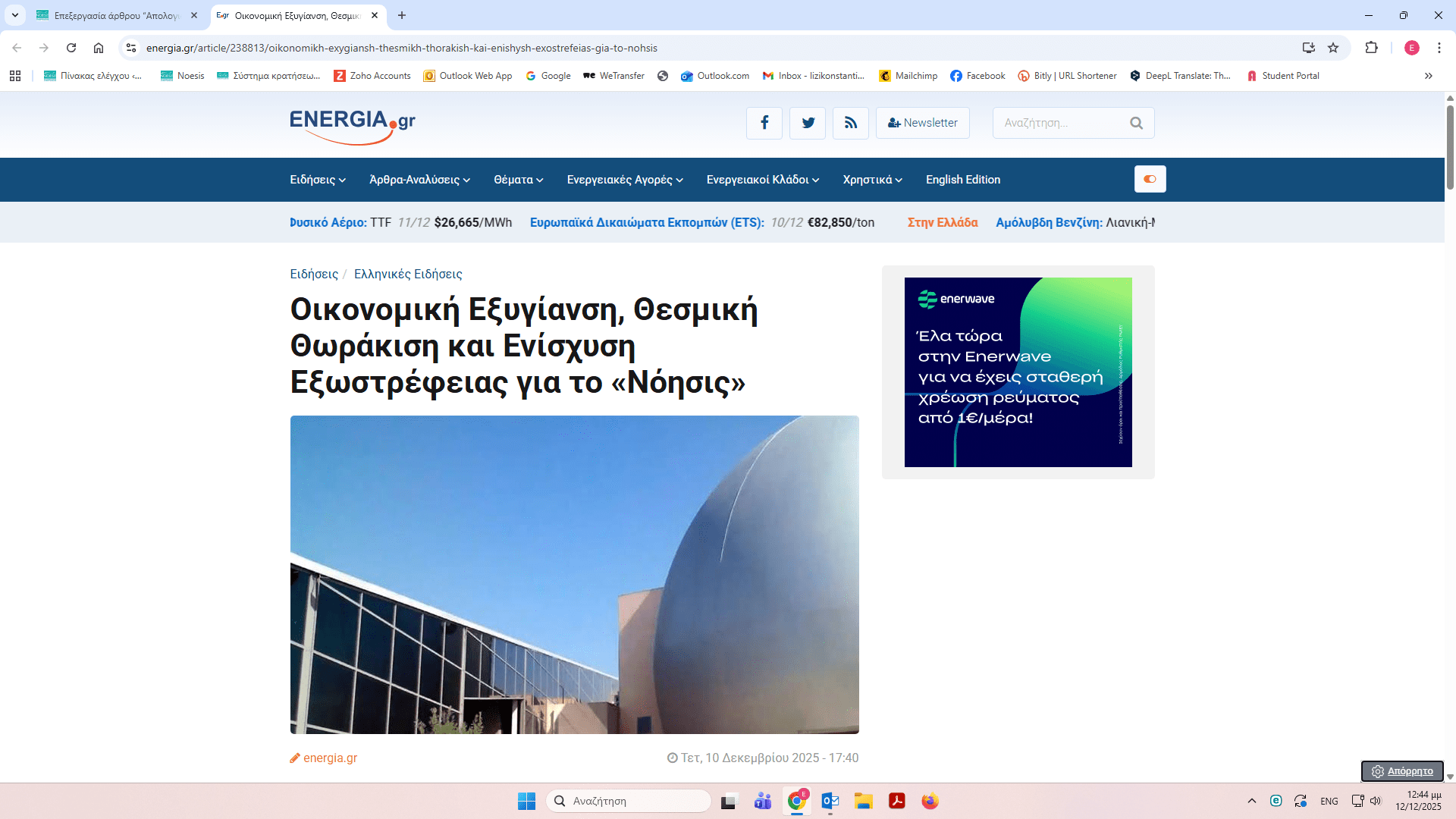1456x819 pixels.
Task: Click the page vertical scrollbar thumb
Action: (1450, 146)
